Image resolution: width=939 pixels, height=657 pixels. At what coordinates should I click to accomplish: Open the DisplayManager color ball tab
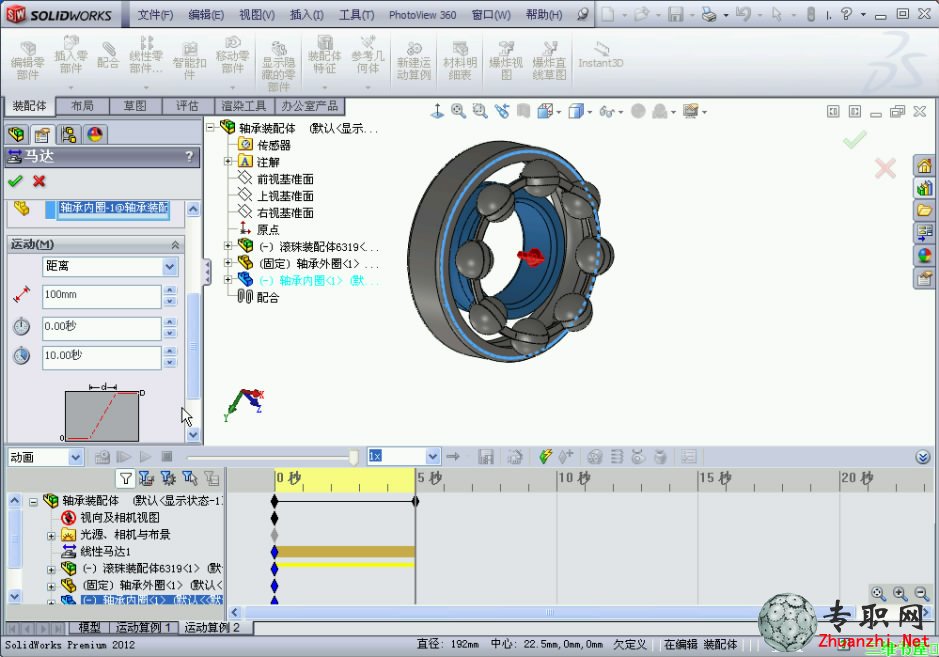95,134
